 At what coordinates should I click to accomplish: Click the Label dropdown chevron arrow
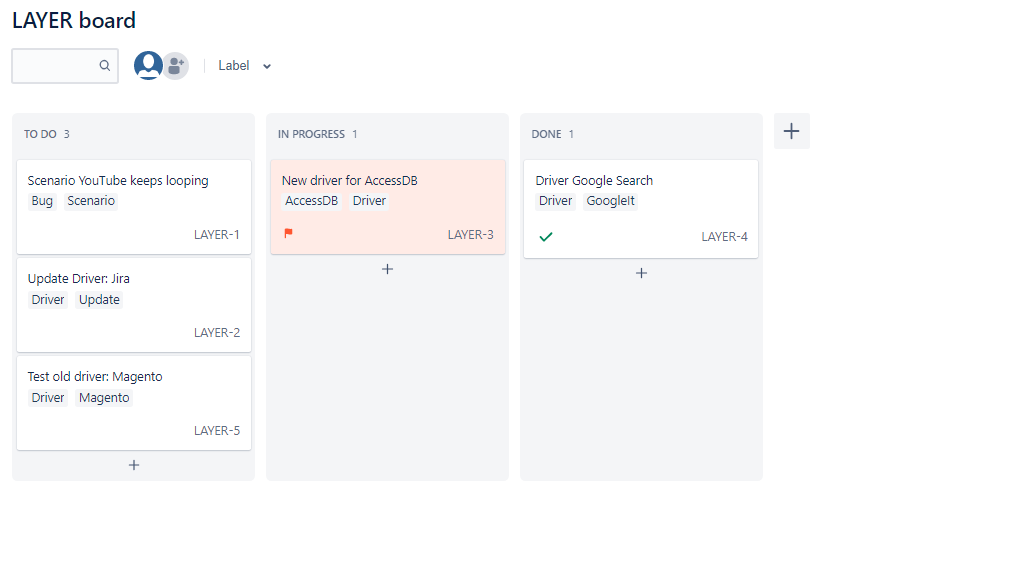pos(267,67)
